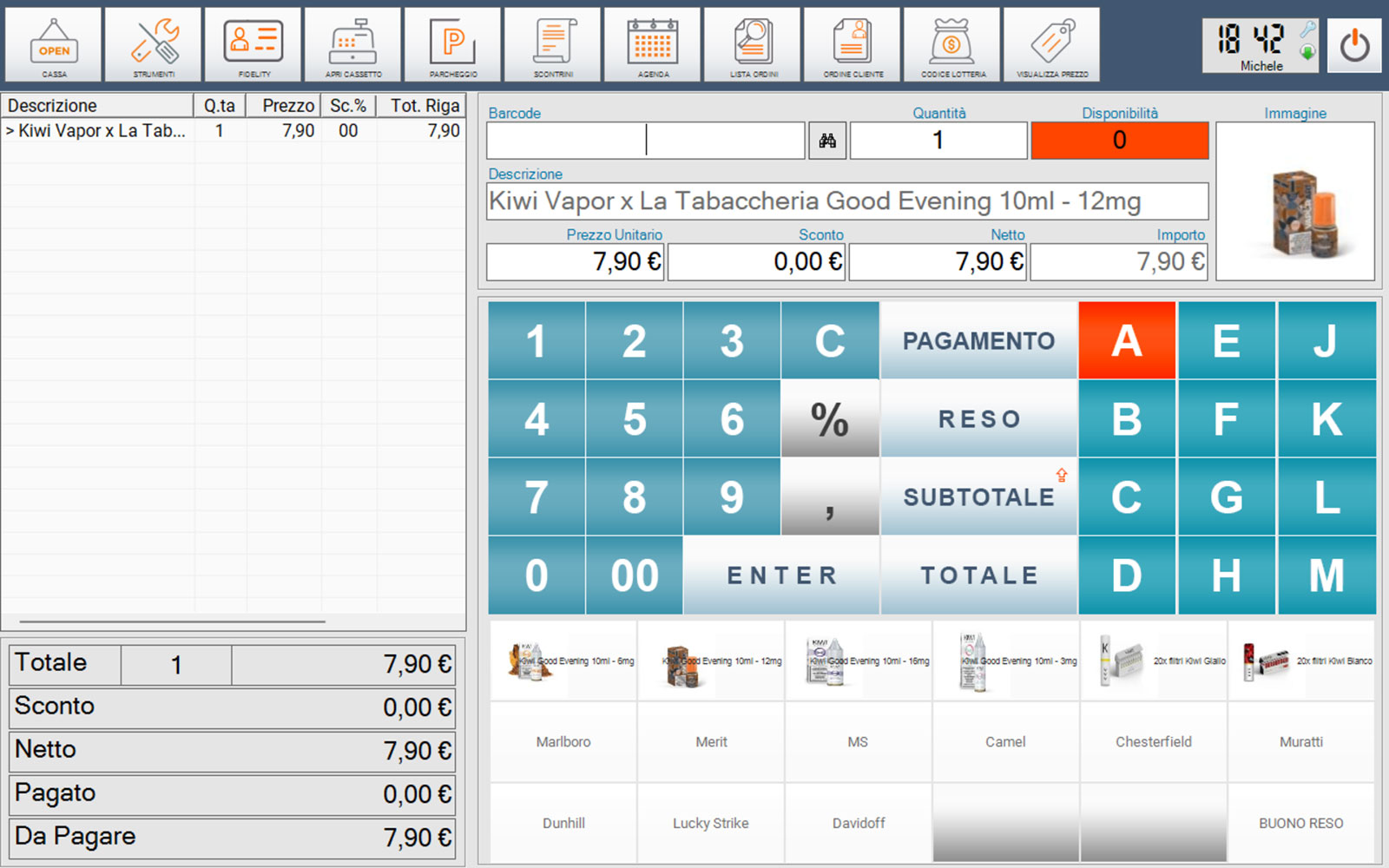This screenshot has width=1389, height=868.
Task: Choose the Muratti brand button
Action: point(1301,741)
